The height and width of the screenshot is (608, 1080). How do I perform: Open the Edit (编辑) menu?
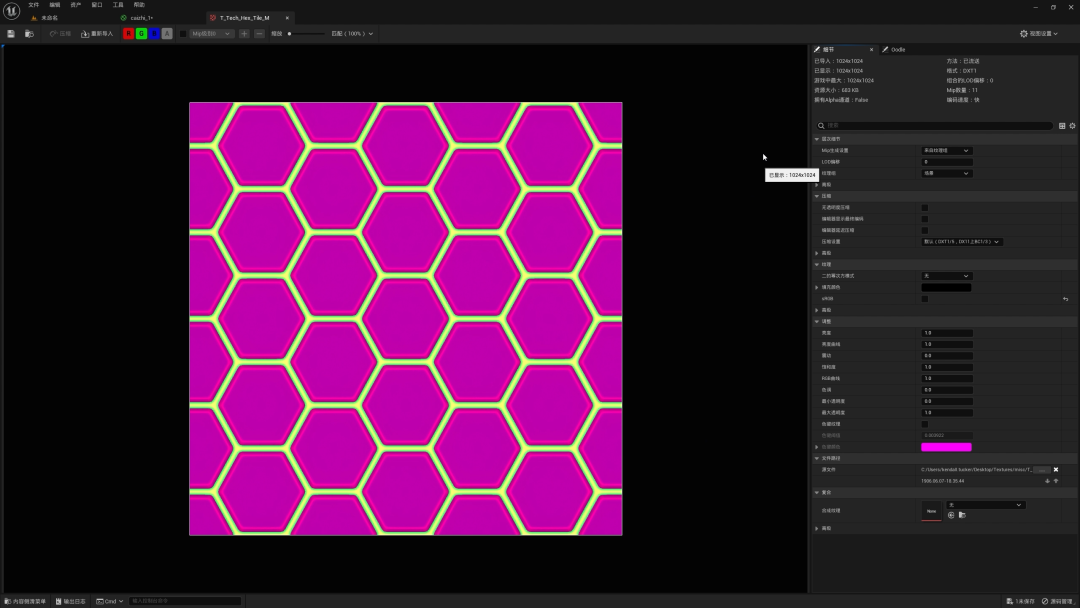click(x=55, y=5)
